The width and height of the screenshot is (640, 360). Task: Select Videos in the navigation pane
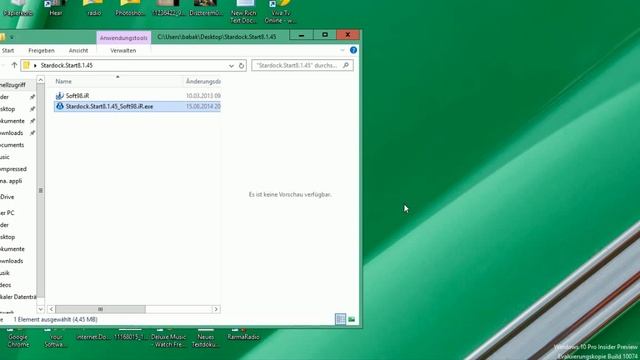6,285
